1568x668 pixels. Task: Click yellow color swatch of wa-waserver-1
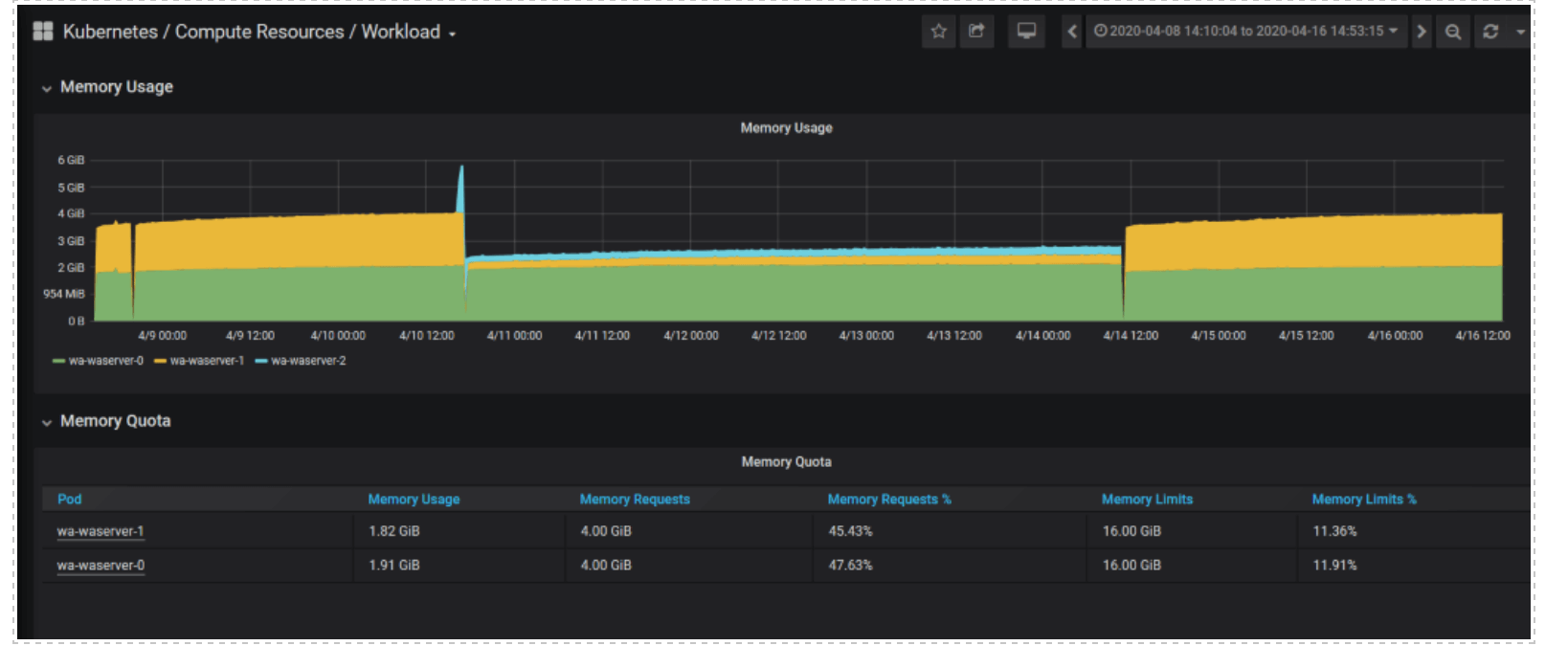tap(160, 361)
